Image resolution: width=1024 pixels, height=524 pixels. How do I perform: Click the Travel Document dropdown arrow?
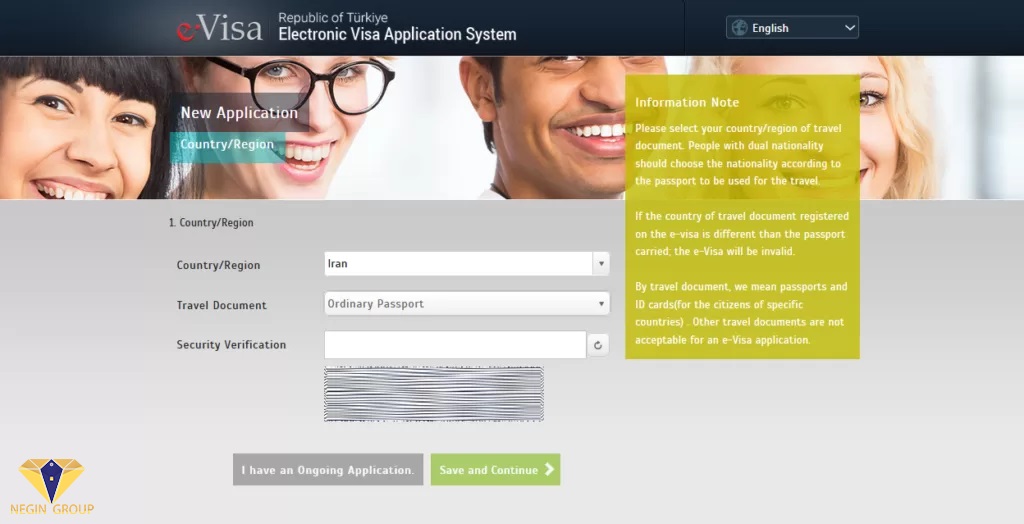(x=601, y=304)
